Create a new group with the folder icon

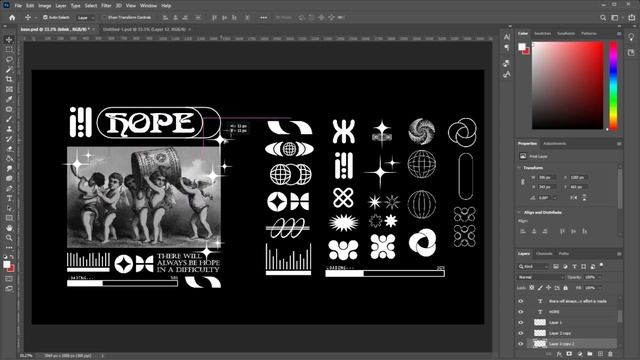tap(590, 354)
